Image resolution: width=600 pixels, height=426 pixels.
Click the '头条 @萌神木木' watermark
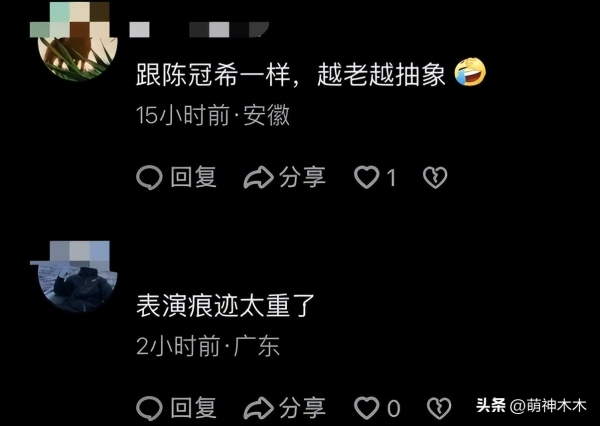pyautogui.click(x=531, y=406)
